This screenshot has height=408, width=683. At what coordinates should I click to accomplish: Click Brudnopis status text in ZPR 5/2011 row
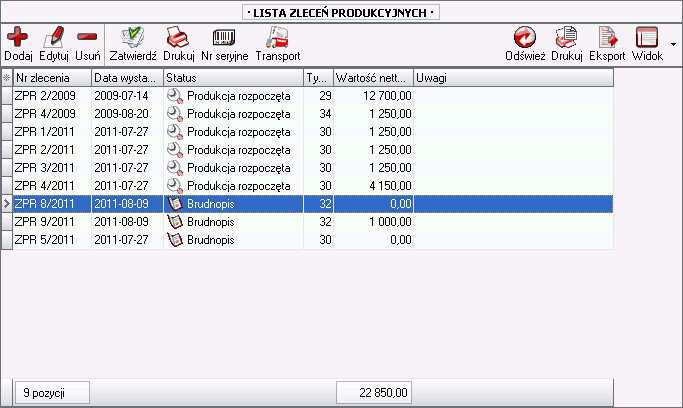[x=211, y=240]
